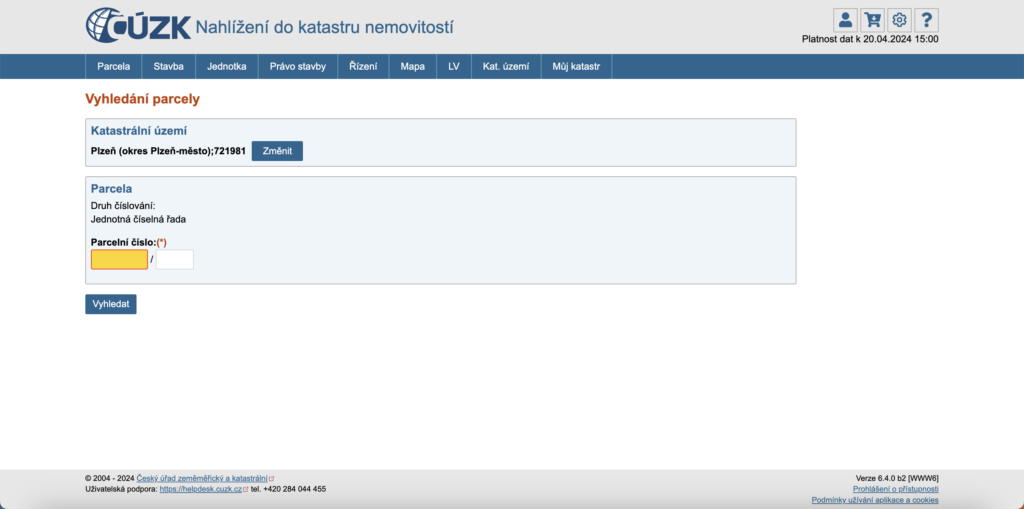This screenshot has width=1024, height=509.
Task: Open the Jednotka menu item
Action: [x=227, y=66]
